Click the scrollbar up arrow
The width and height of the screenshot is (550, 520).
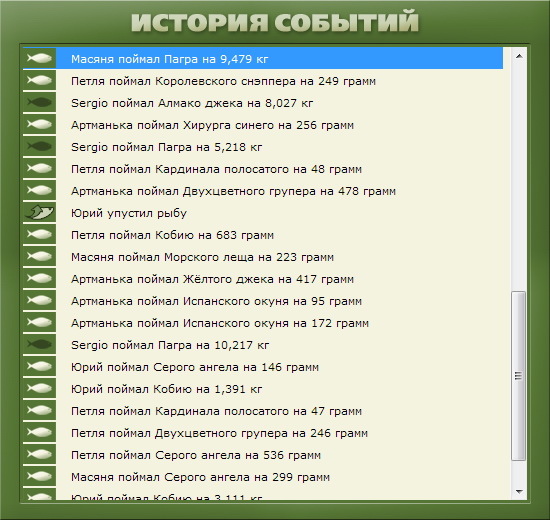(519, 56)
